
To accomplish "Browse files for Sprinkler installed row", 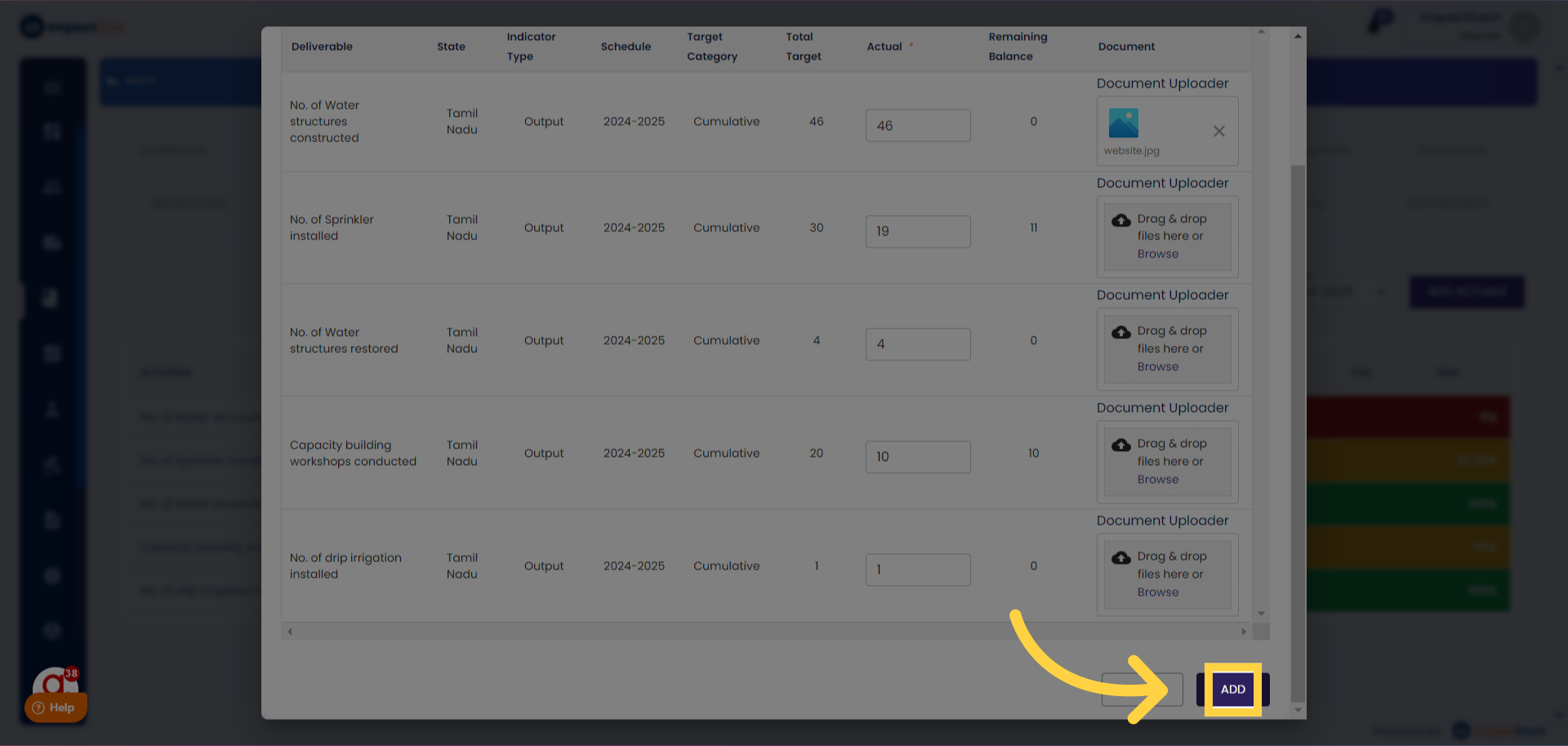I will click(1158, 254).
